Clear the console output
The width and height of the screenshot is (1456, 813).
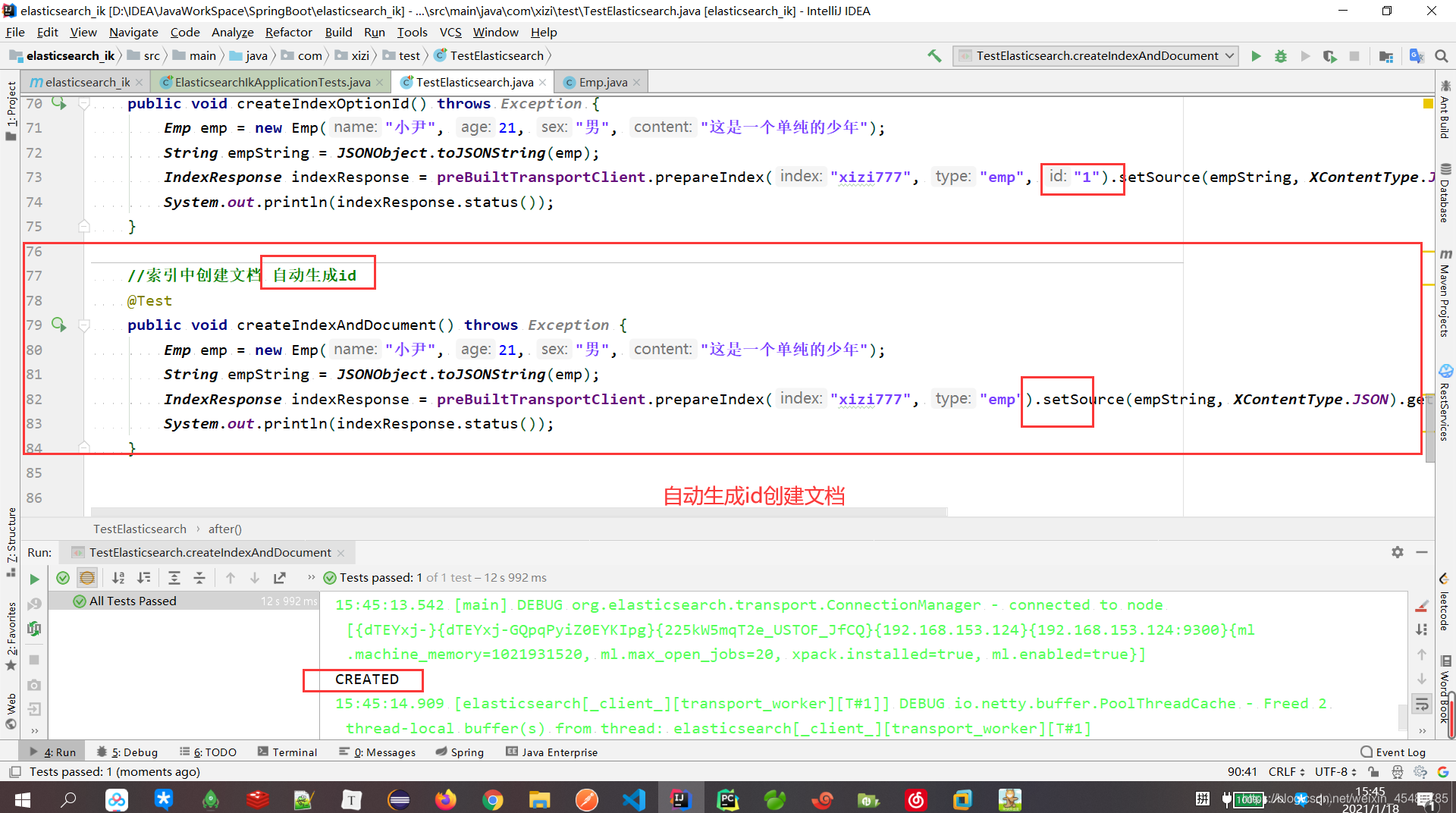(x=1422, y=605)
